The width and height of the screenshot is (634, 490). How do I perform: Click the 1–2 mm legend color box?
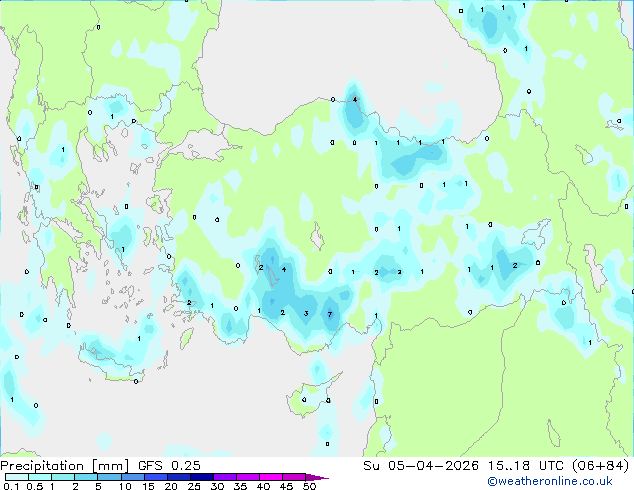click(63, 477)
